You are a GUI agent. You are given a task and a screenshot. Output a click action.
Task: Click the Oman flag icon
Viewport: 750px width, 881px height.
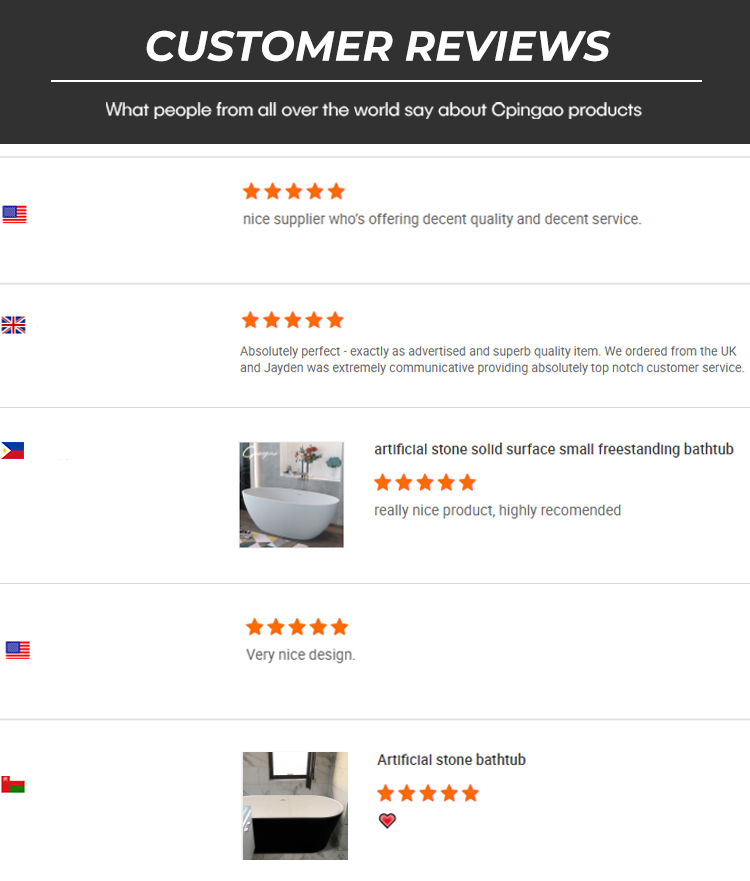pyautogui.click(x=13, y=784)
